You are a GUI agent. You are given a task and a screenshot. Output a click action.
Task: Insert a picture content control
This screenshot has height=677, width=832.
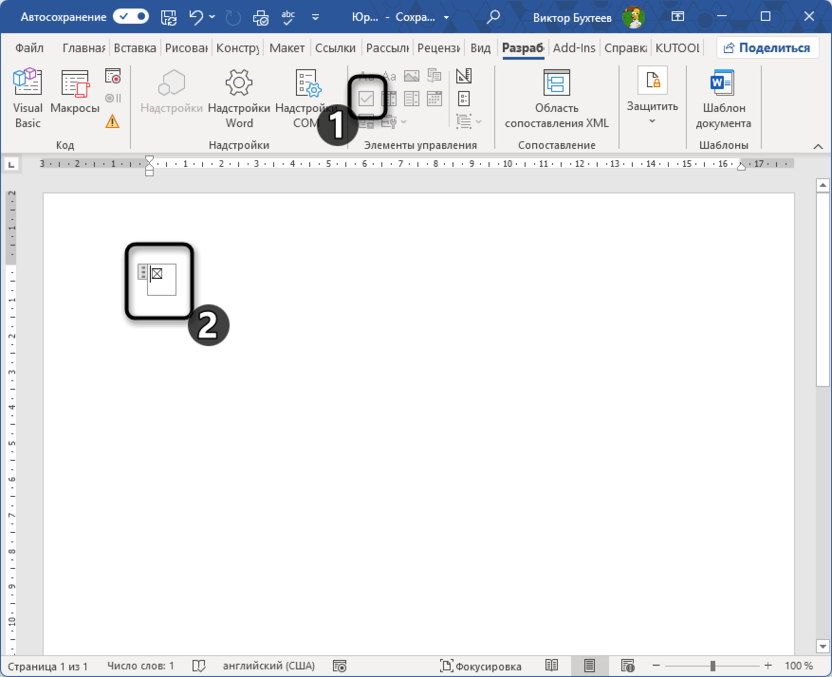tap(411, 76)
